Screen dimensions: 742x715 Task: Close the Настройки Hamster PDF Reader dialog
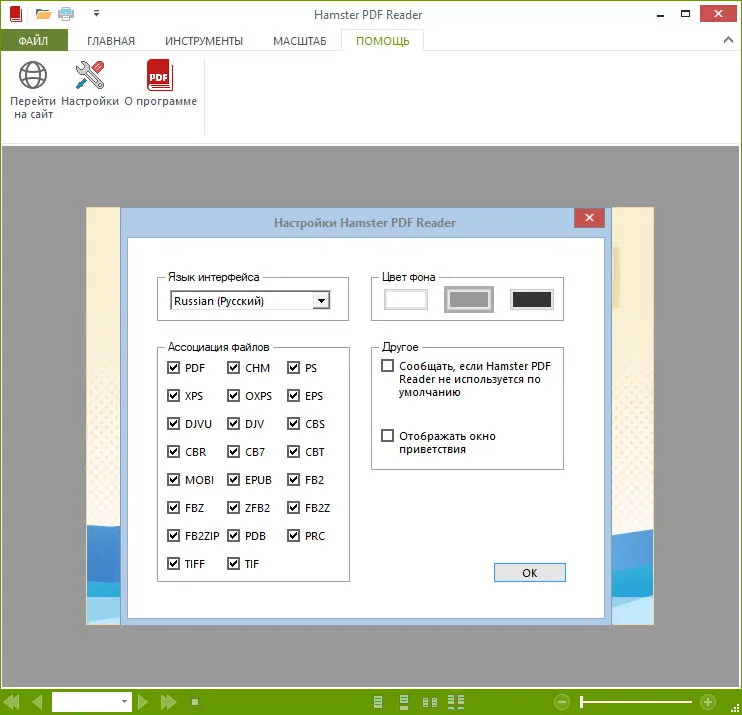[589, 218]
